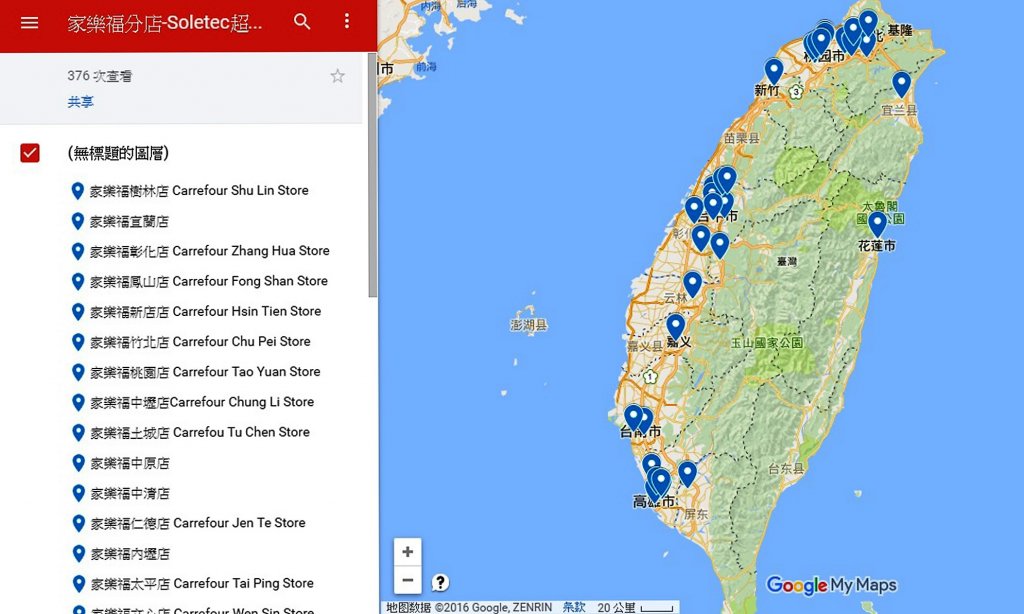Click the map marker at 嘉义

coord(675,327)
